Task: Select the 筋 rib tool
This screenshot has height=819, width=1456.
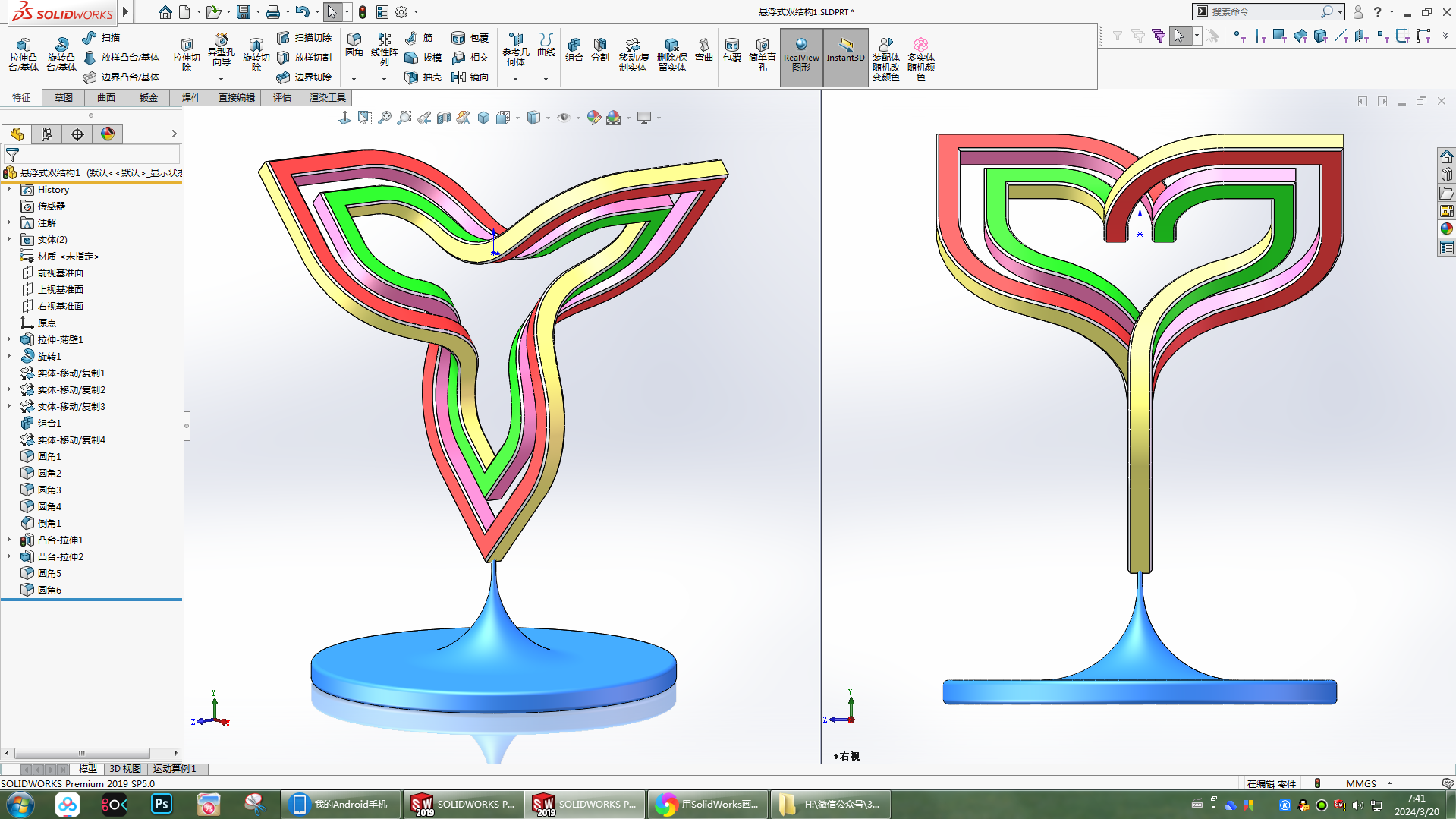Action: 419,37
